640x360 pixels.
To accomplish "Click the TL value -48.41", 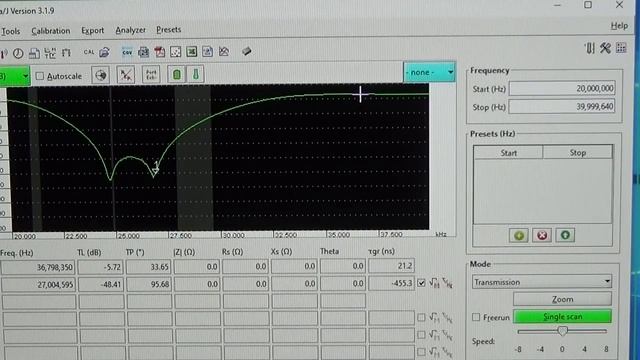I will click(x=101, y=284).
